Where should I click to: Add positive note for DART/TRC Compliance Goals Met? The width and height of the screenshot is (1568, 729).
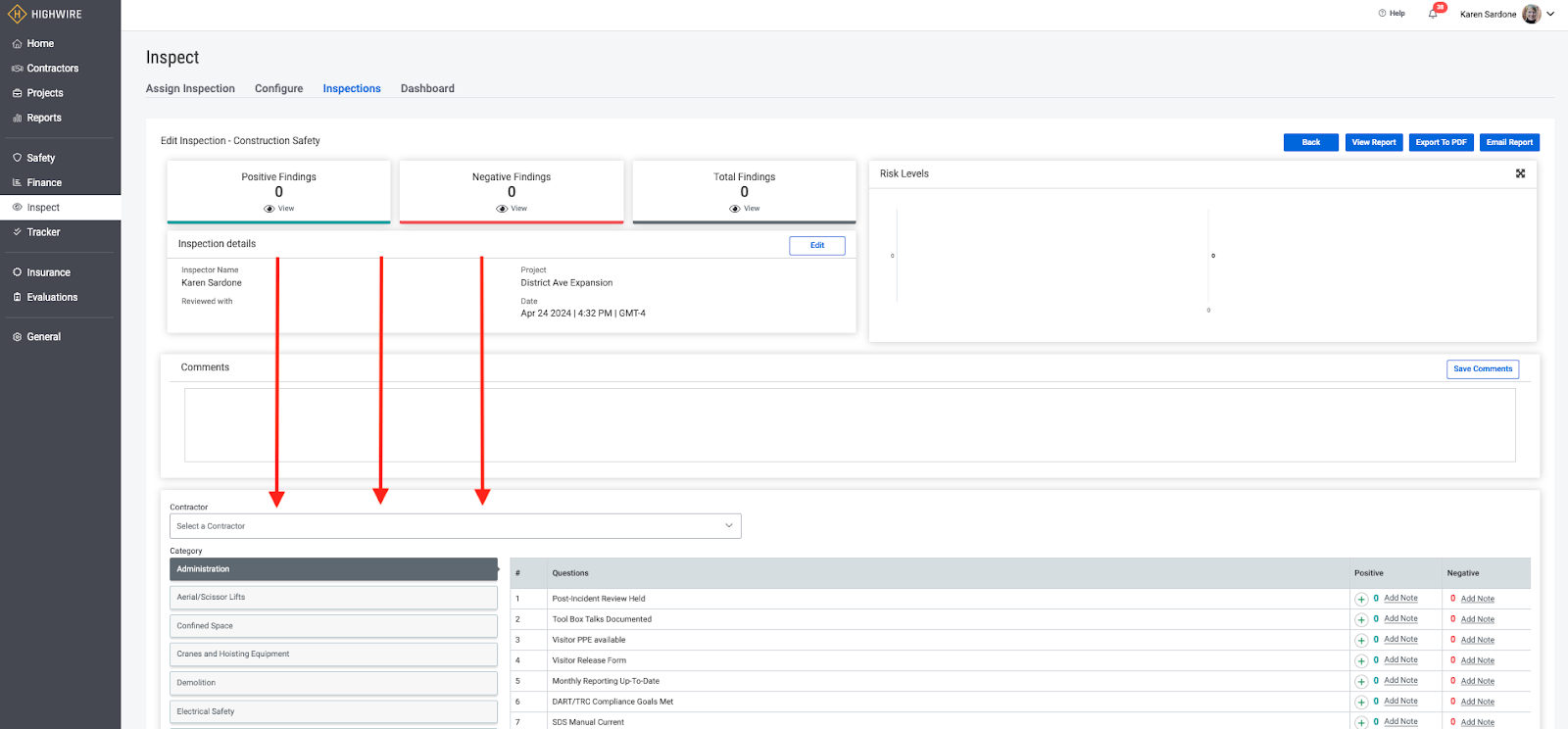(1400, 701)
